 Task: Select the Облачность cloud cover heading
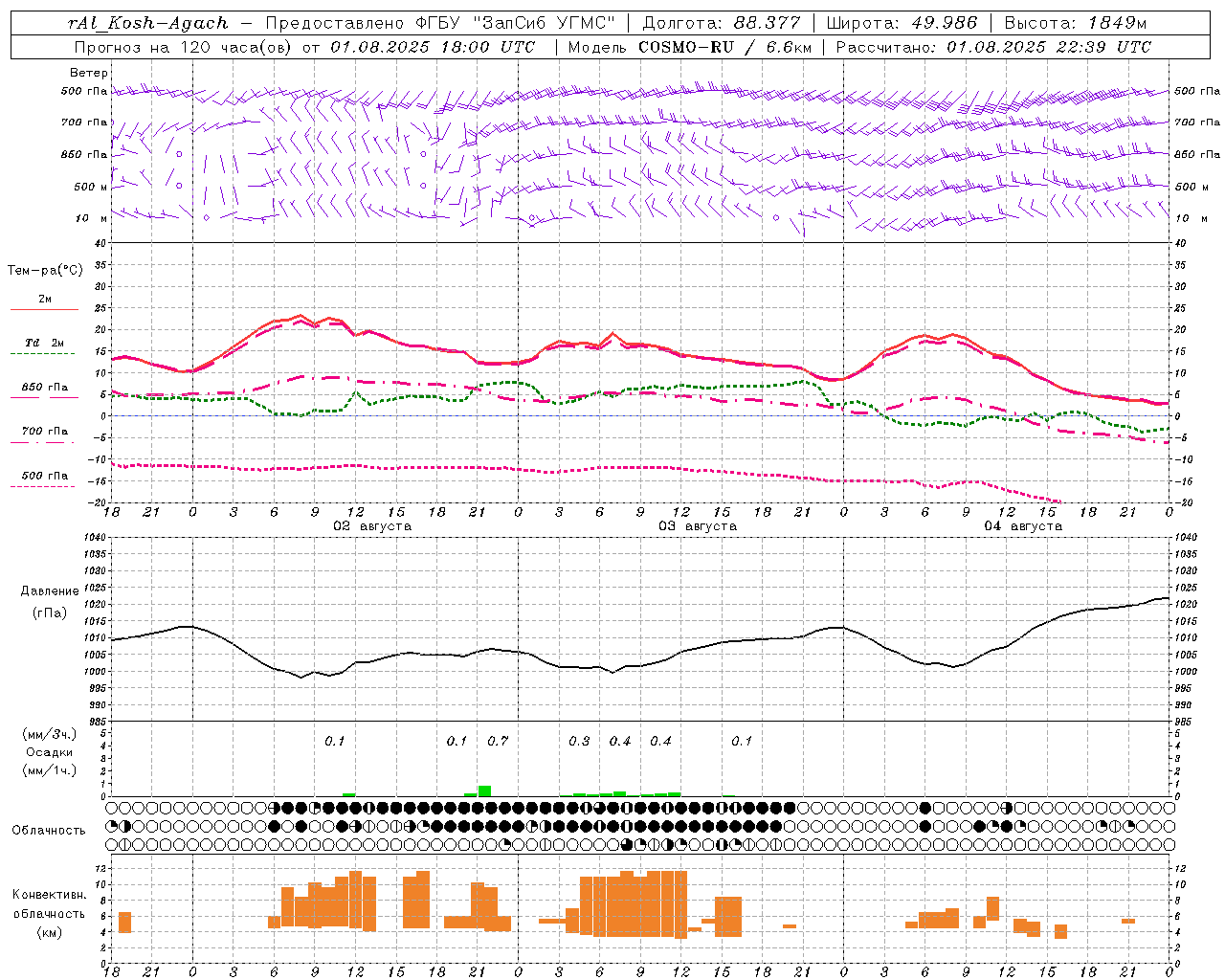pos(49,831)
